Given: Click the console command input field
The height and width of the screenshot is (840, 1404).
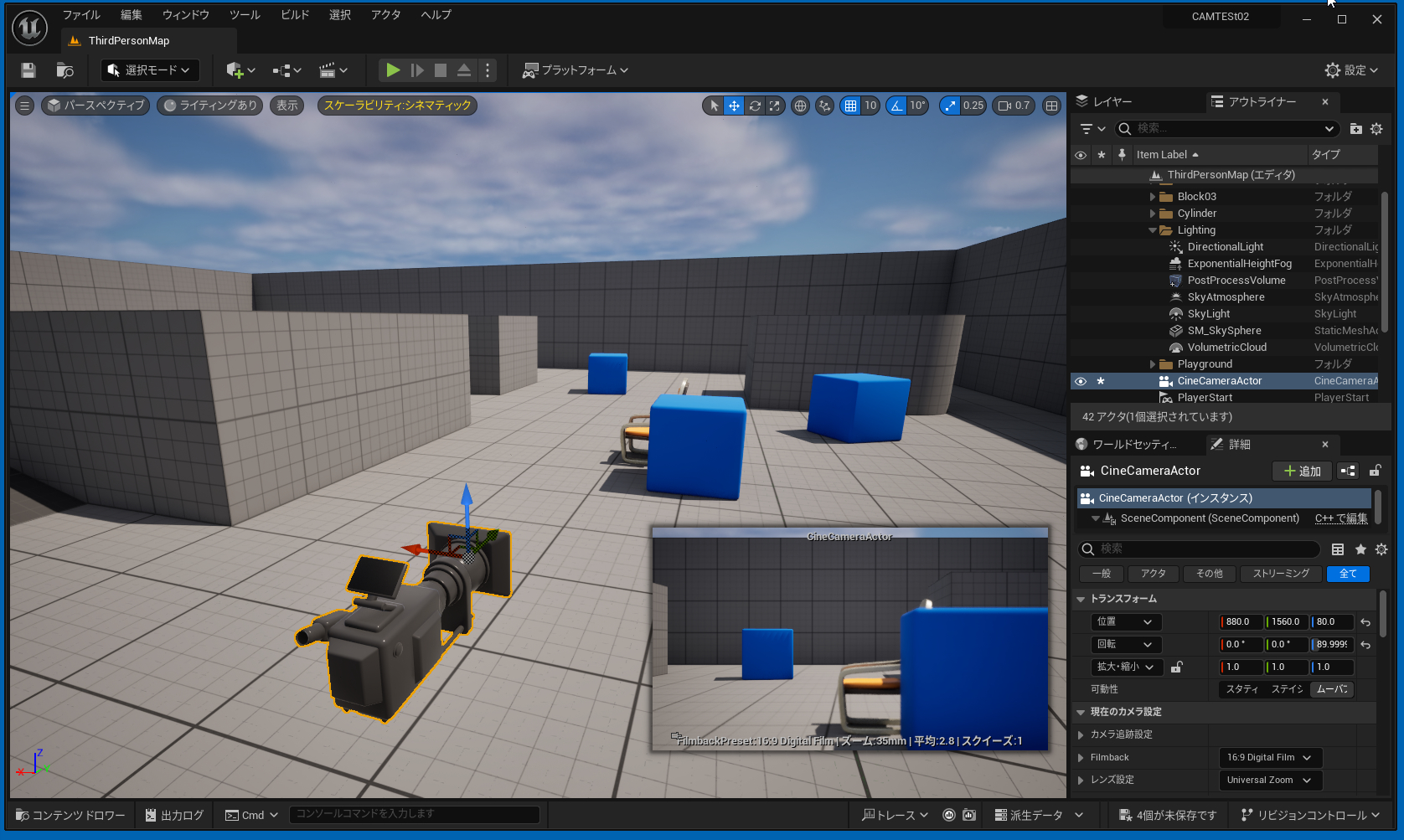Looking at the screenshot, I should (415, 814).
